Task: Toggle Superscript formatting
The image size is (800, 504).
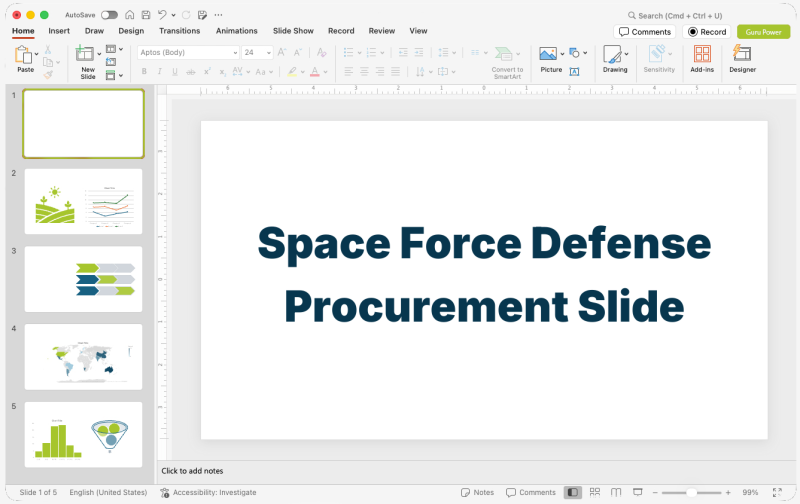Action: pos(207,72)
